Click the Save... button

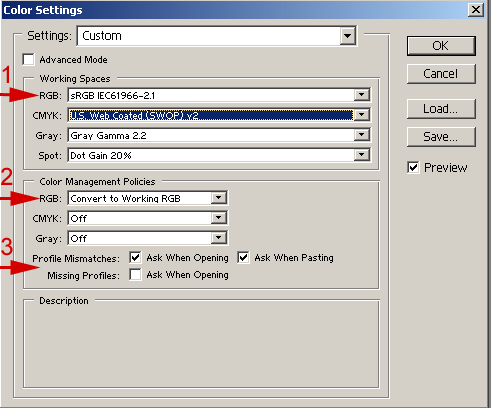pyautogui.click(x=441, y=137)
